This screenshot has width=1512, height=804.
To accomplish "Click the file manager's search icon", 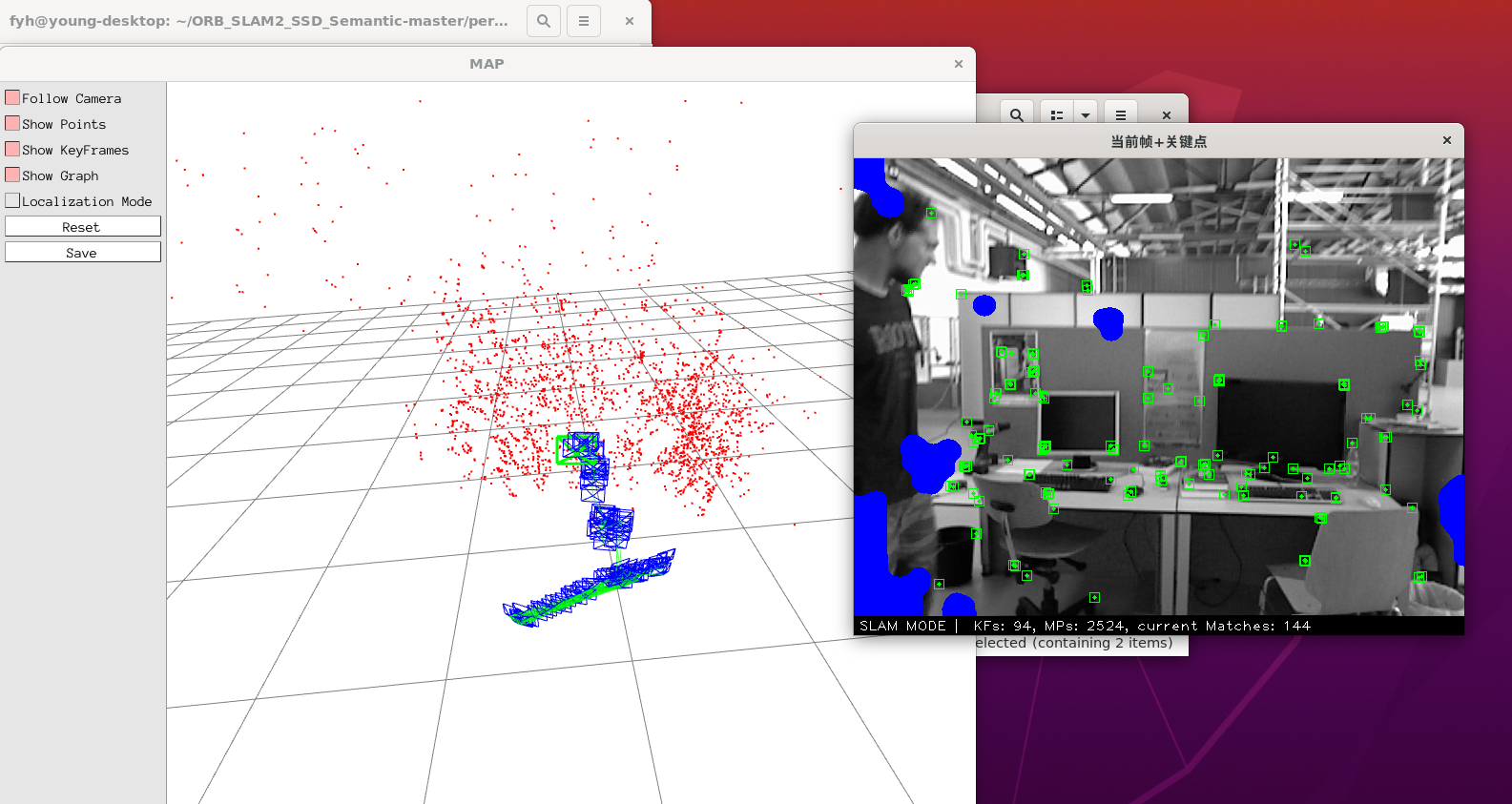I will point(1017,114).
